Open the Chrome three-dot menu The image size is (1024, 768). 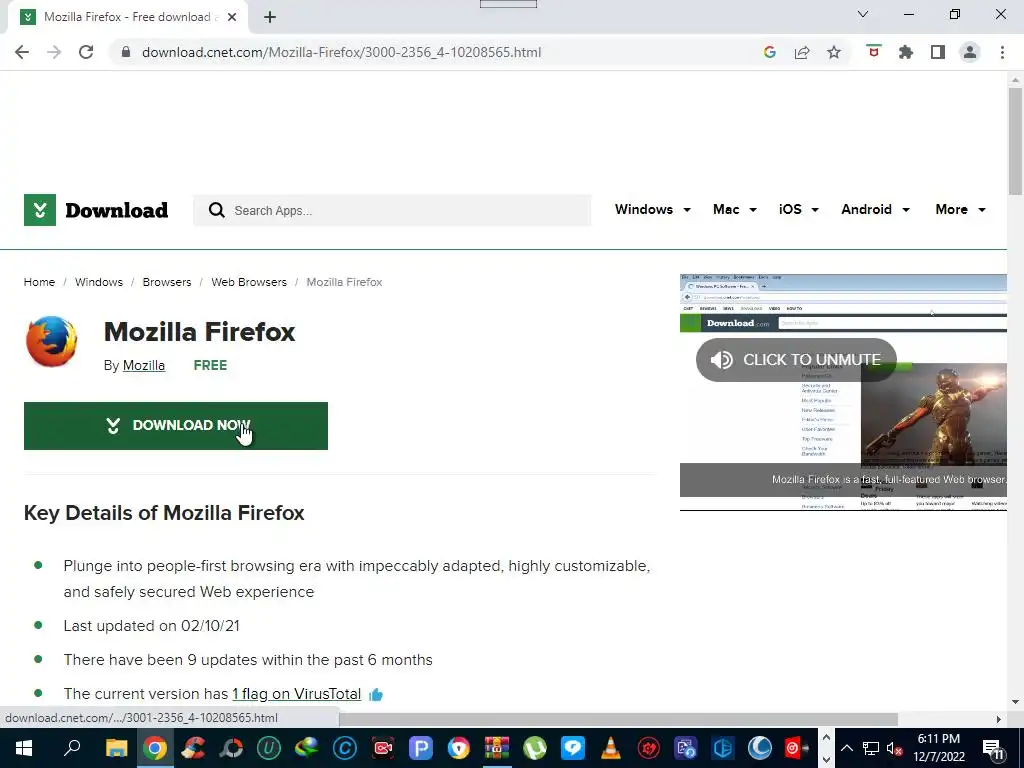[x=1002, y=52]
